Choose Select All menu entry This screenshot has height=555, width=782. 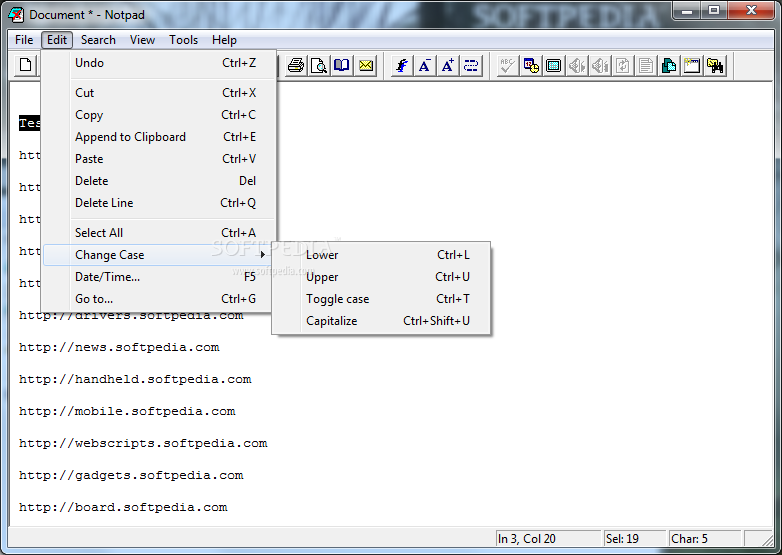pos(159,232)
